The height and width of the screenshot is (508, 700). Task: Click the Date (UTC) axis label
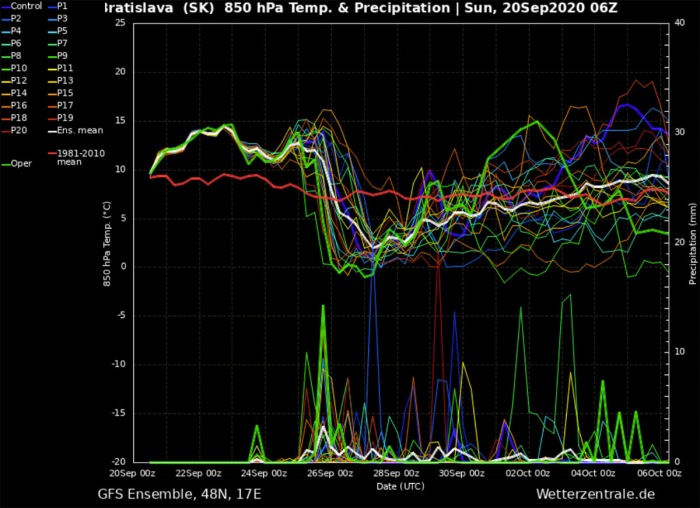[400, 487]
